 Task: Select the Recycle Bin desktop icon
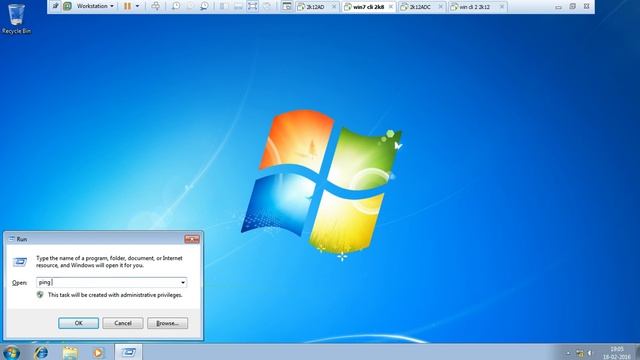click(x=16, y=18)
